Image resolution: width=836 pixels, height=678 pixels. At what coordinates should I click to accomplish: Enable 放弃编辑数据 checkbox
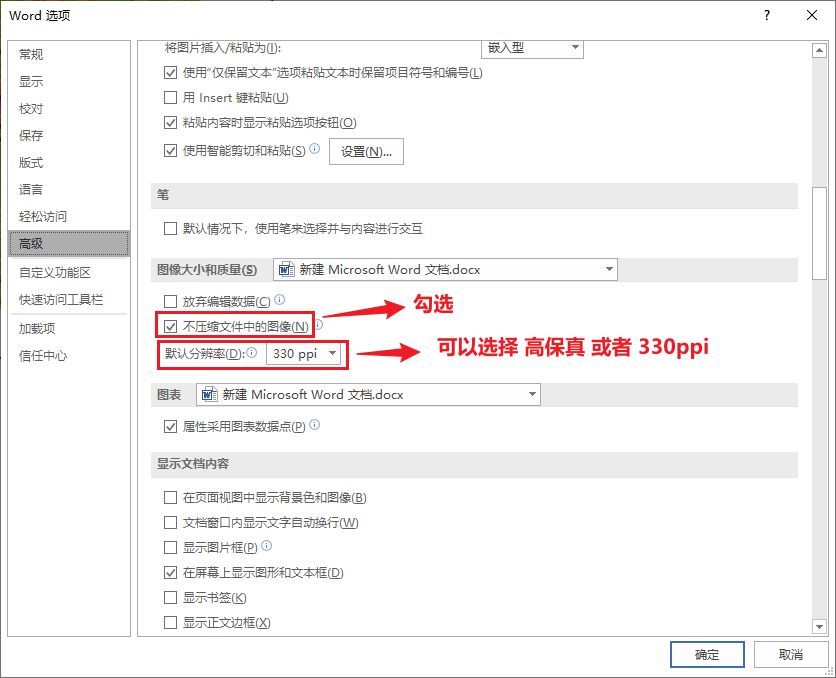(170, 302)
